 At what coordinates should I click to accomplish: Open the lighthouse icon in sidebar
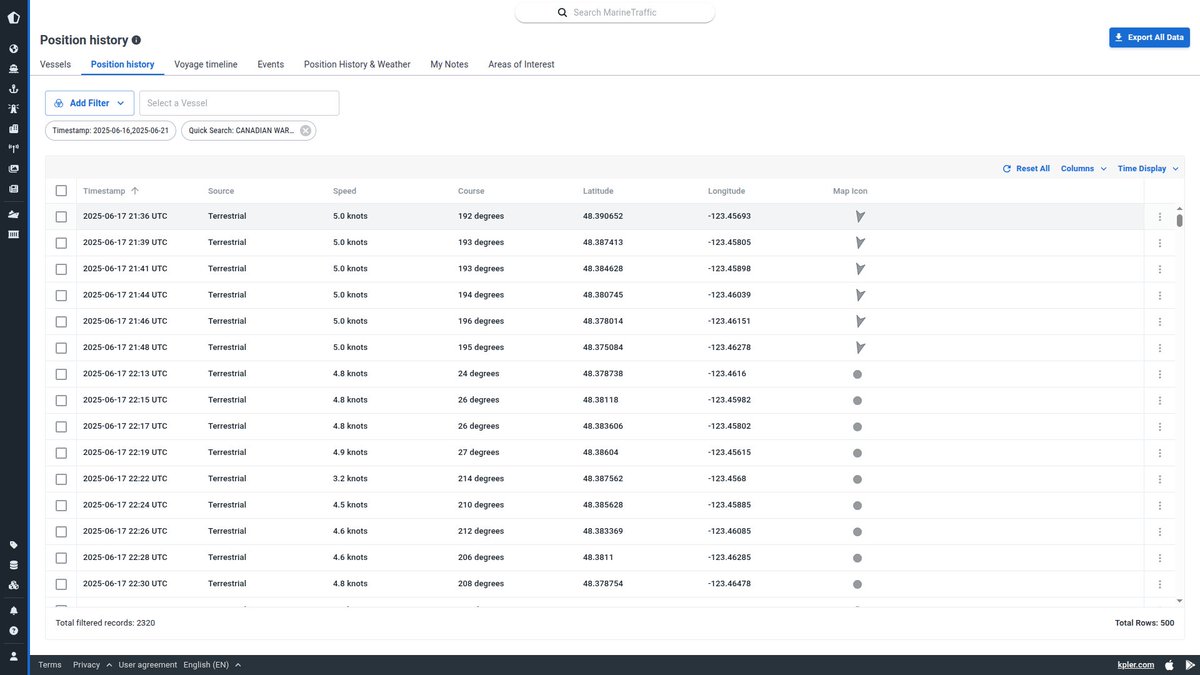(x=14, y=108)
